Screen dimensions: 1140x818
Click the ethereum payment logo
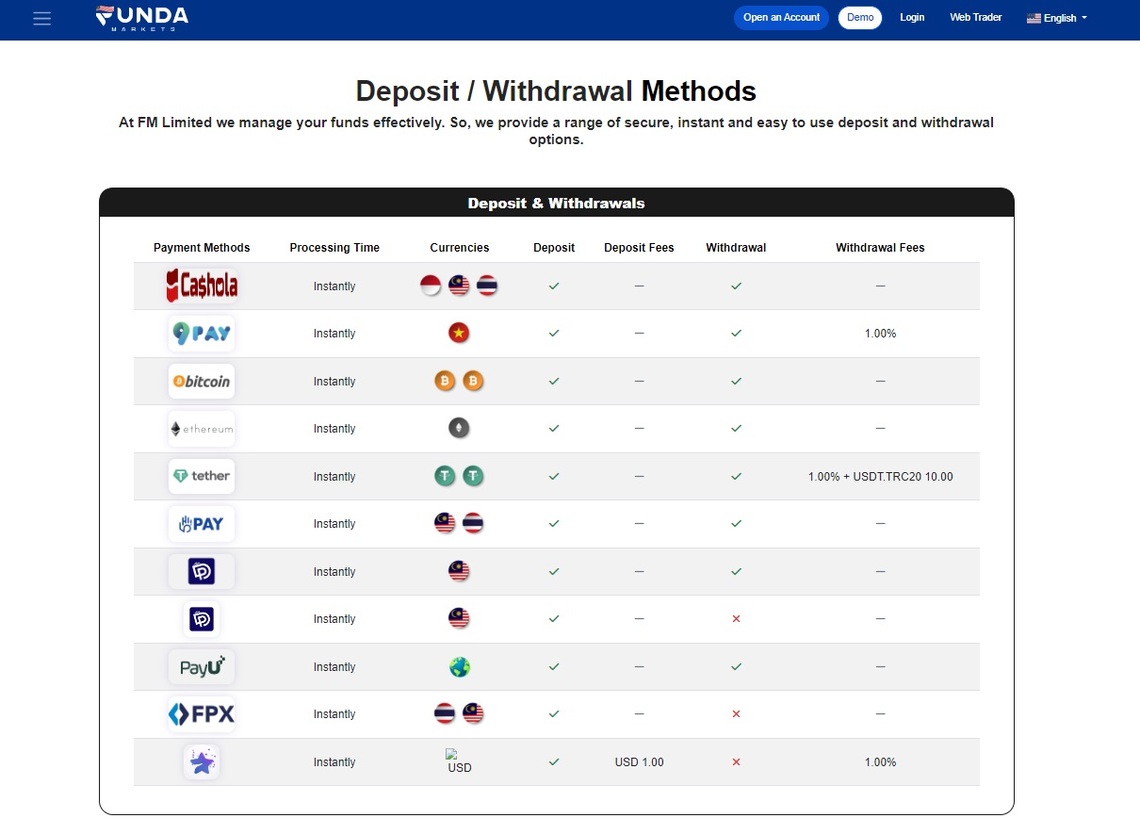201,428
